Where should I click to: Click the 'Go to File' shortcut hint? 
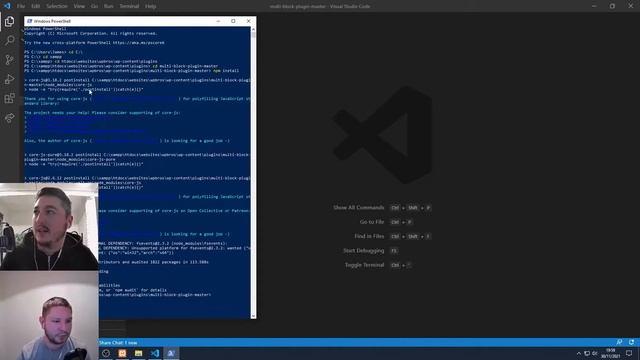[x=386, y=222]
